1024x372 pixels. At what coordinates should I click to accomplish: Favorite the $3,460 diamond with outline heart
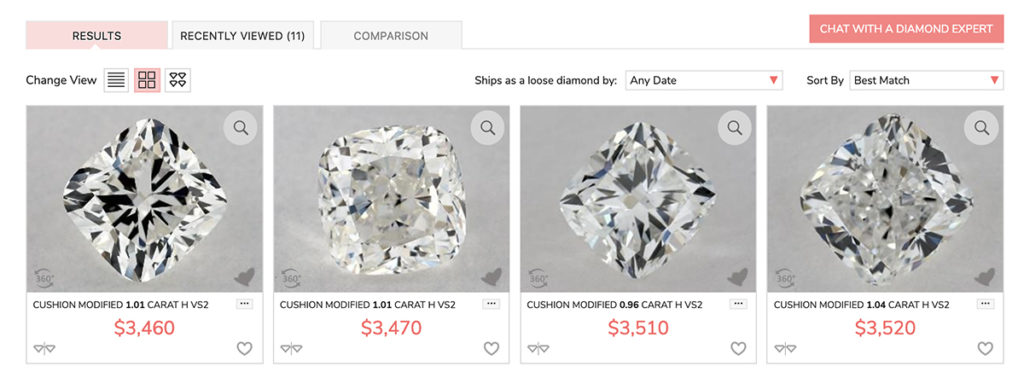[x=244, y=349]
